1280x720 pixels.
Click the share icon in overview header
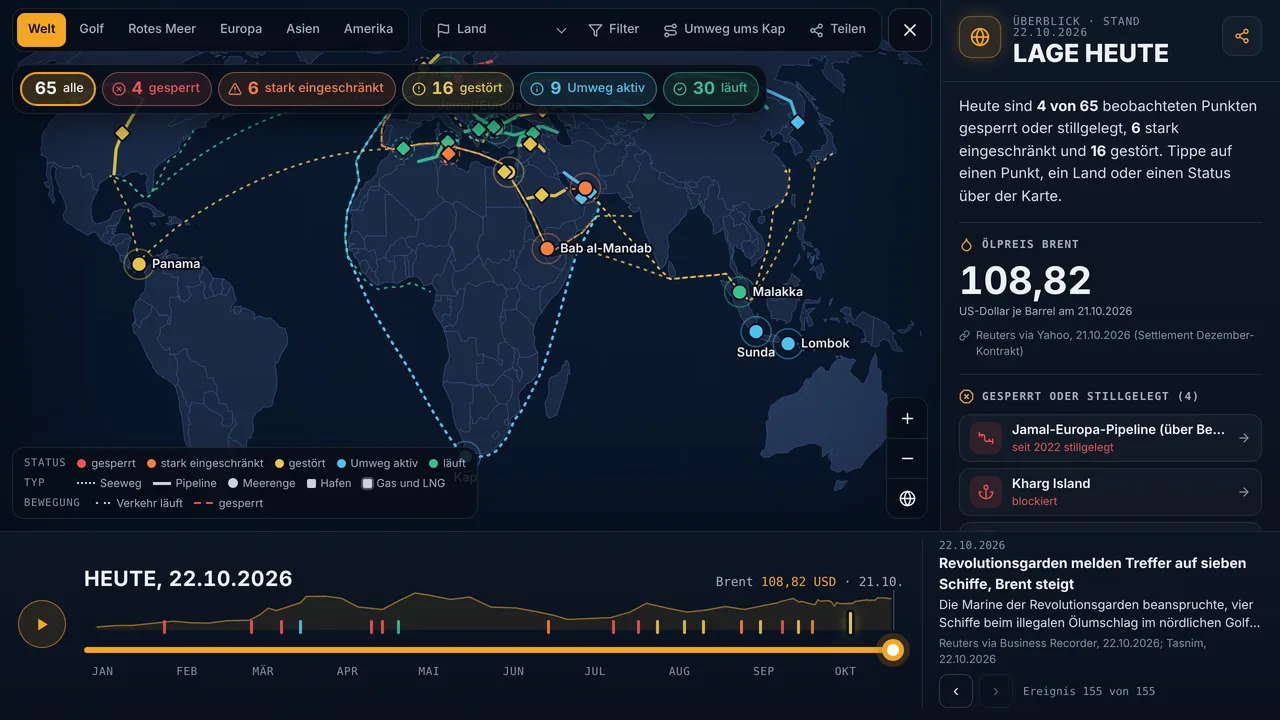click(1242, 36)
